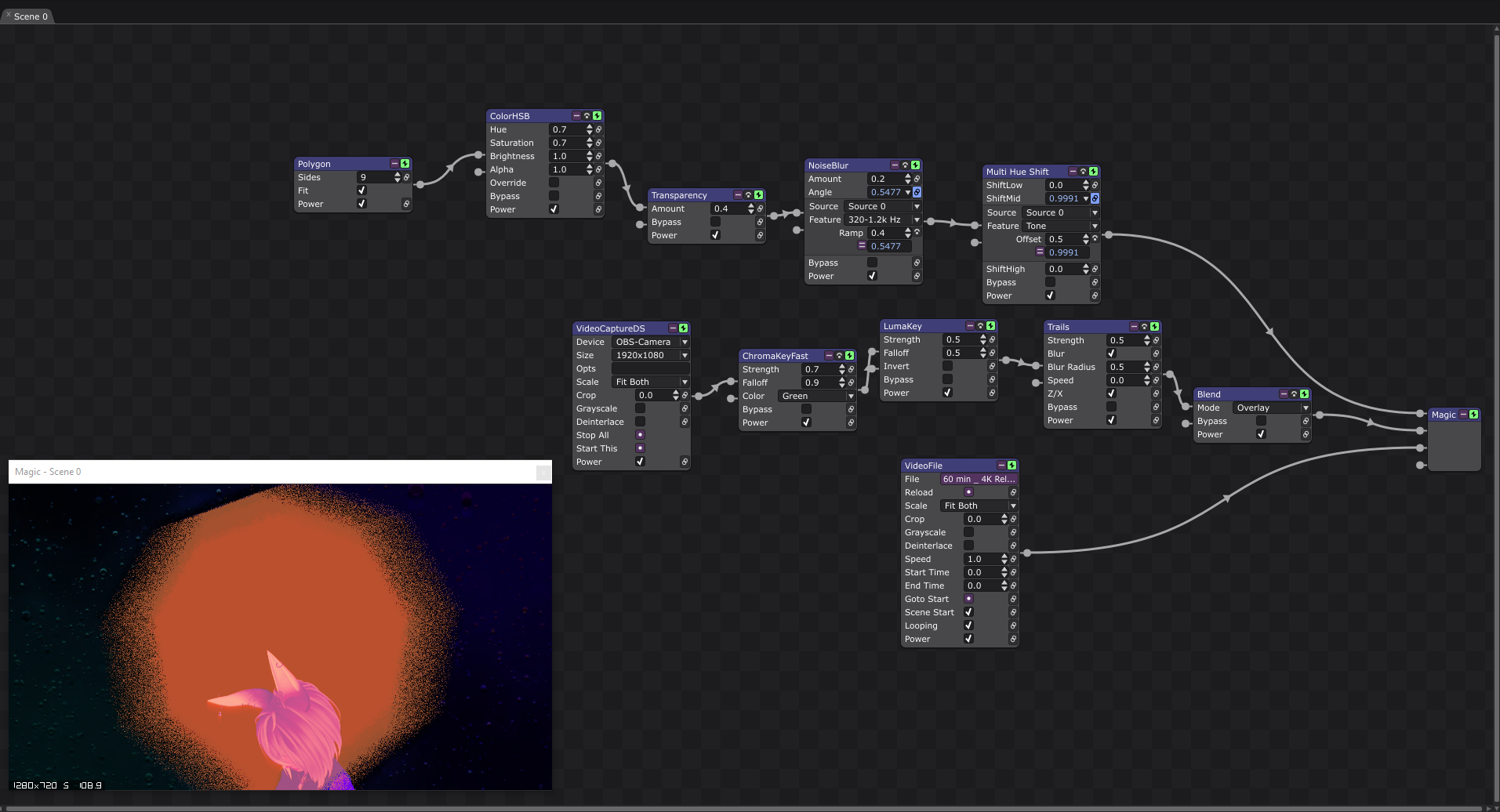Close the Scene 0 tab
Screen dimensions: 1500x812
click(x=8, y=15)
